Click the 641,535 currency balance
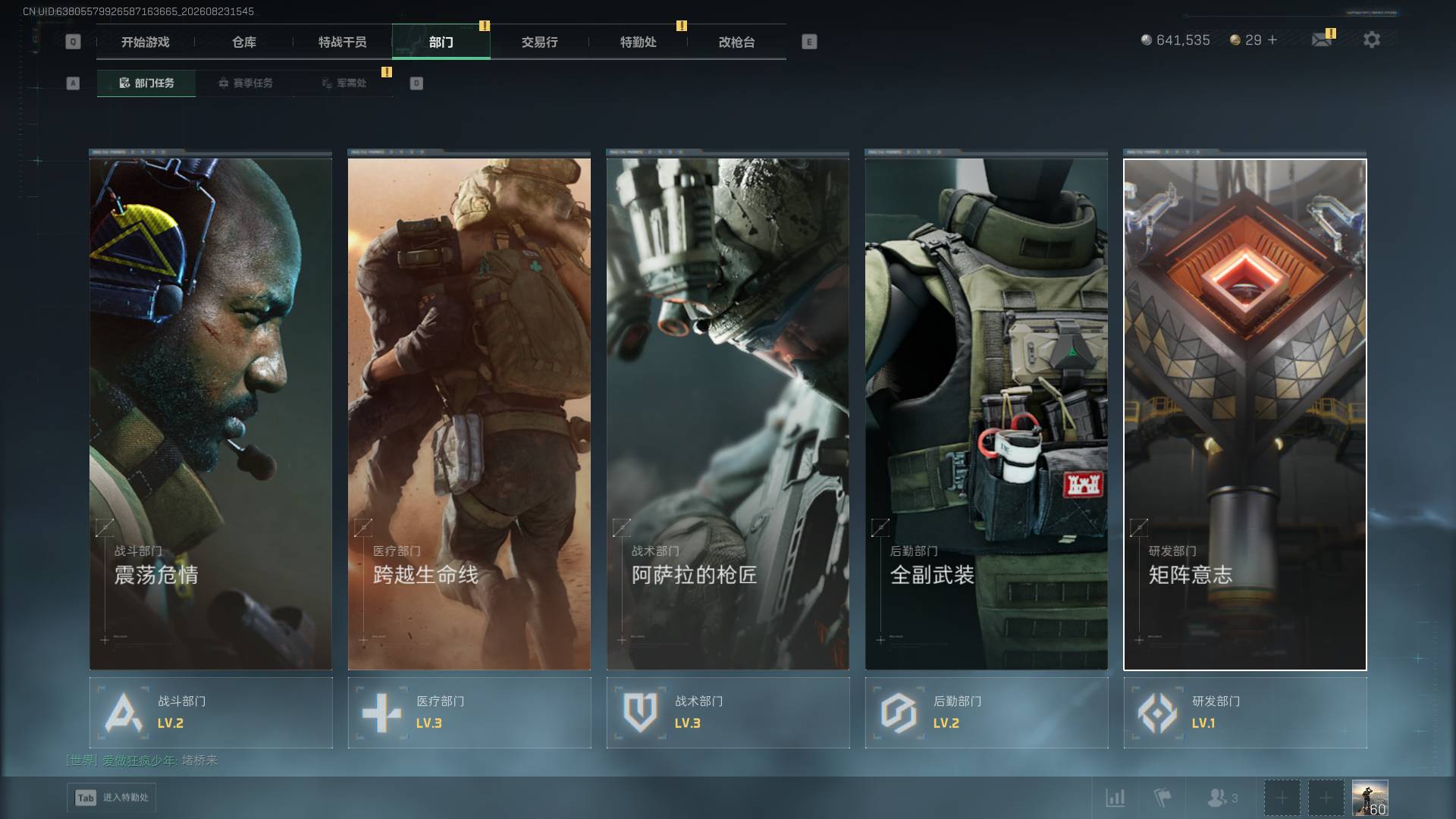Image resolution: width=1456 pixels, height=819 pixels. [x=1183, y=40]
